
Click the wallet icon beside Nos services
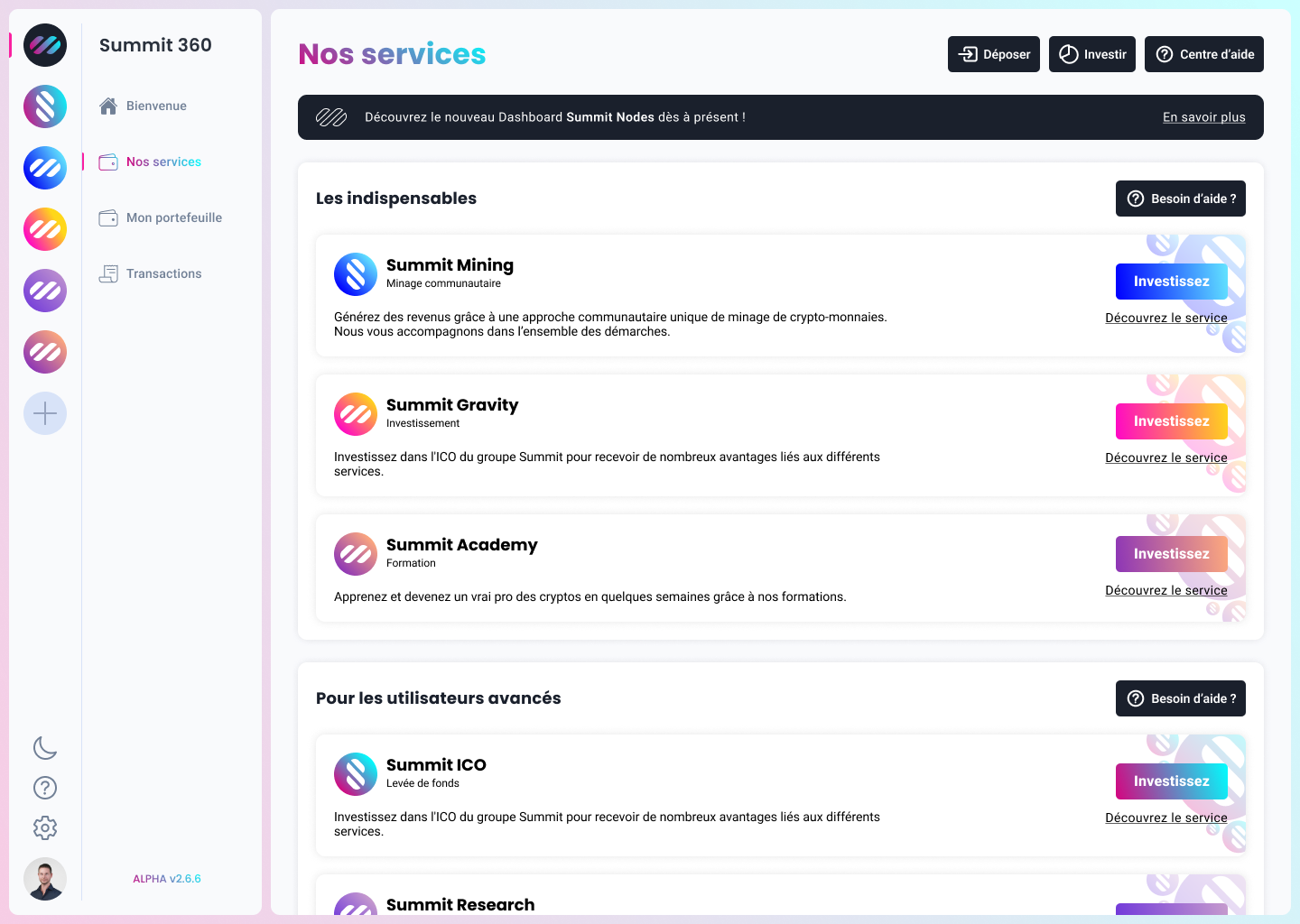108,162
